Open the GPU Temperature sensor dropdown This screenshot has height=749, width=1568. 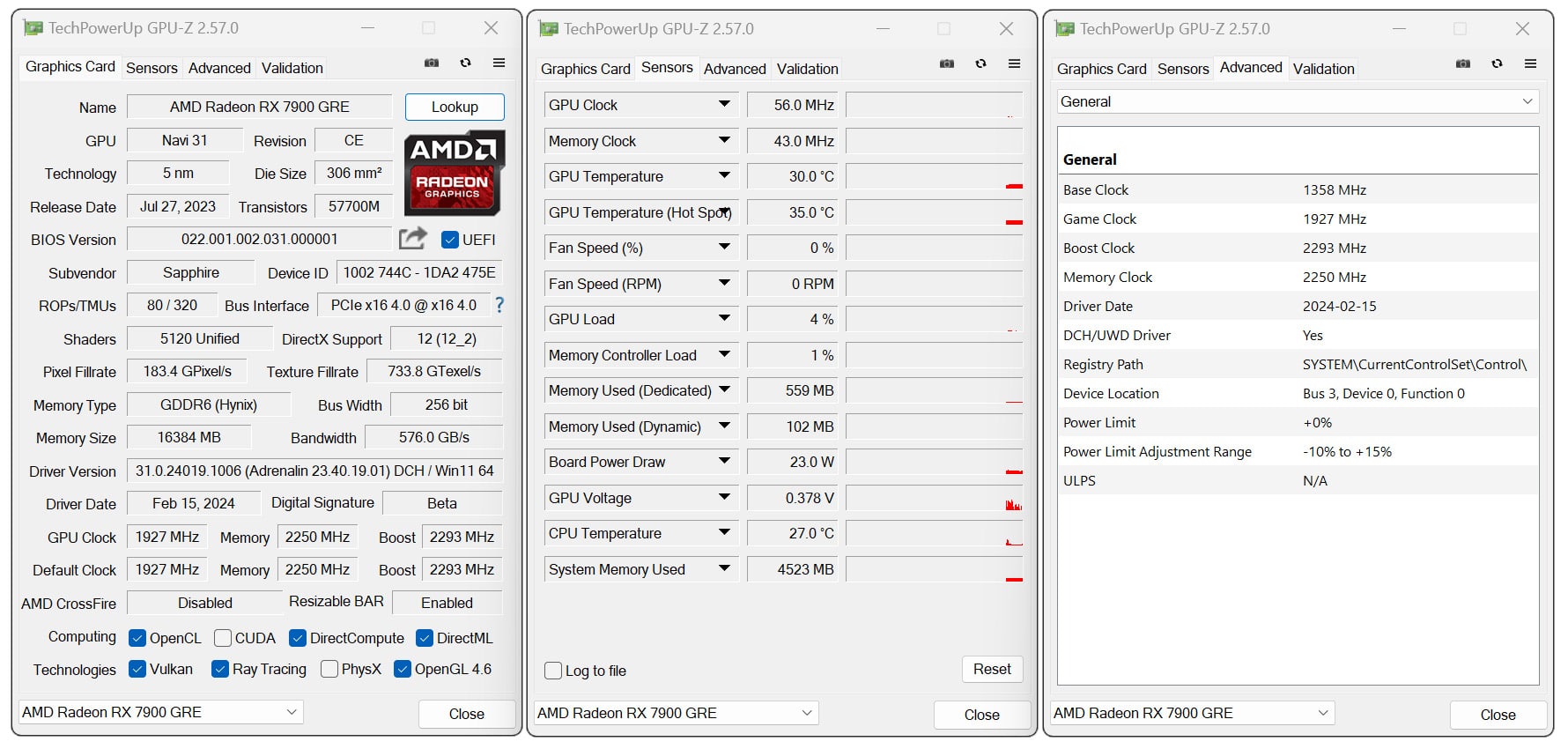[724, 176]
